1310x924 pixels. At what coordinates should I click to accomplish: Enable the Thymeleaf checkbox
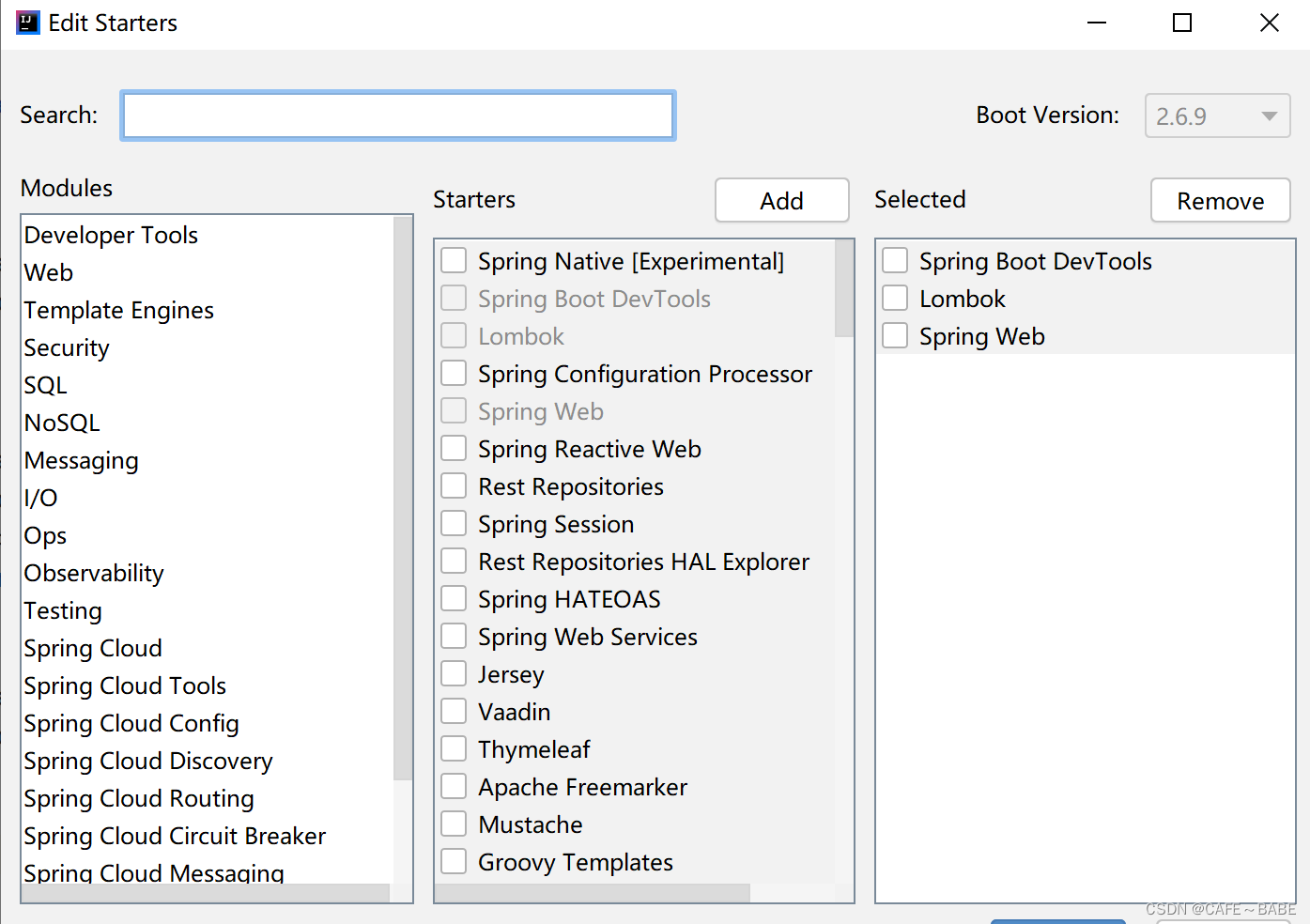click(454, 748)
